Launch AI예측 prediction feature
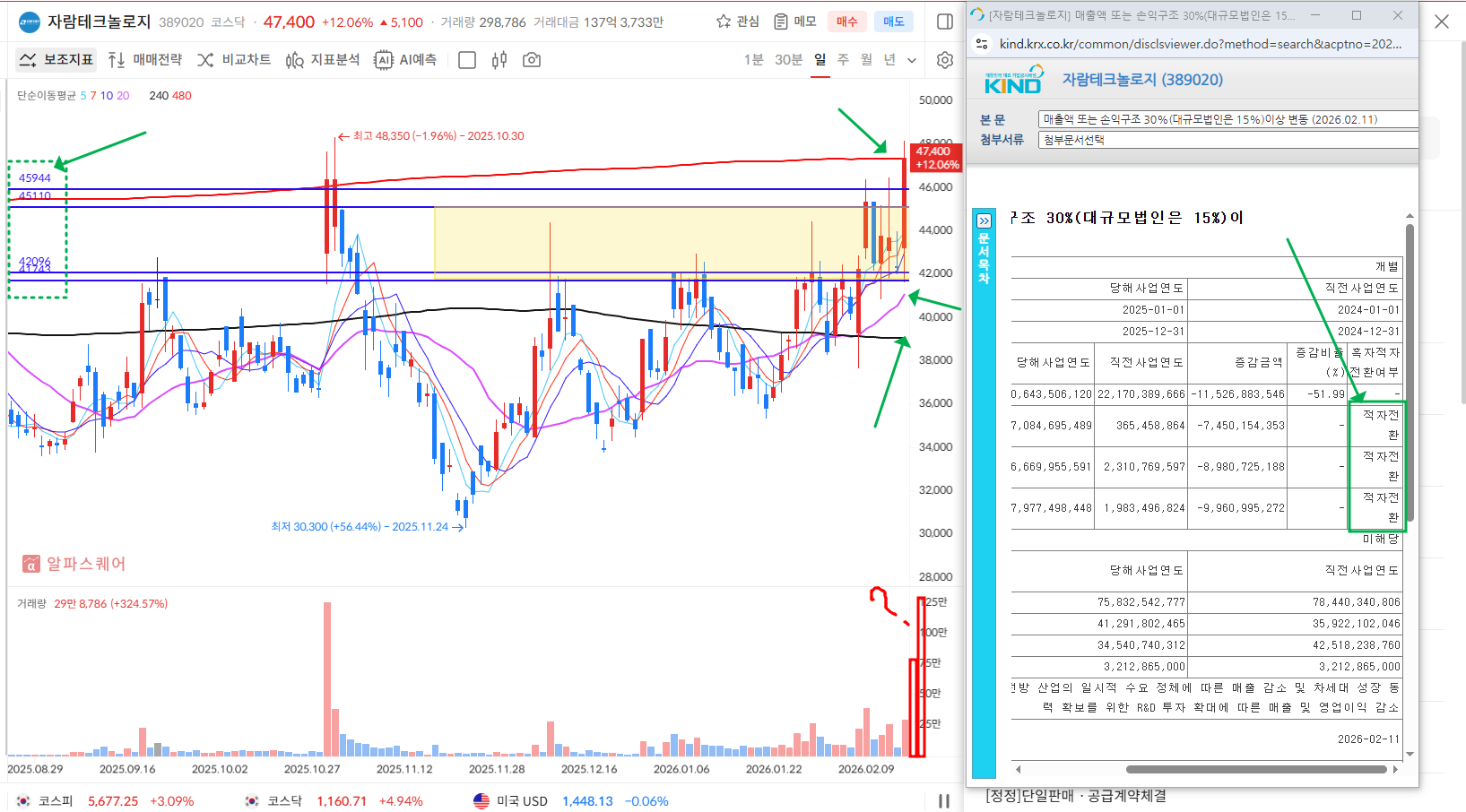The image size is (1466, 812). [x=405, y=60]
